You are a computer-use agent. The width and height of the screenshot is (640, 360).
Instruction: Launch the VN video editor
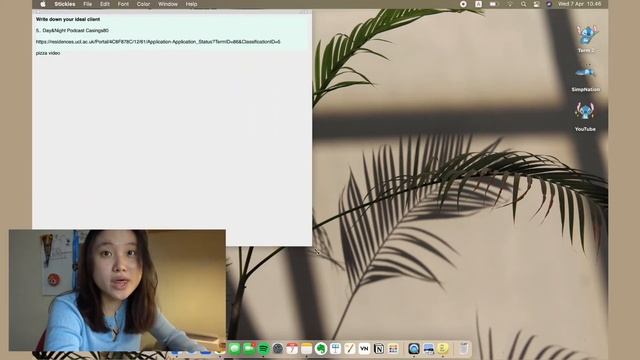364,349
